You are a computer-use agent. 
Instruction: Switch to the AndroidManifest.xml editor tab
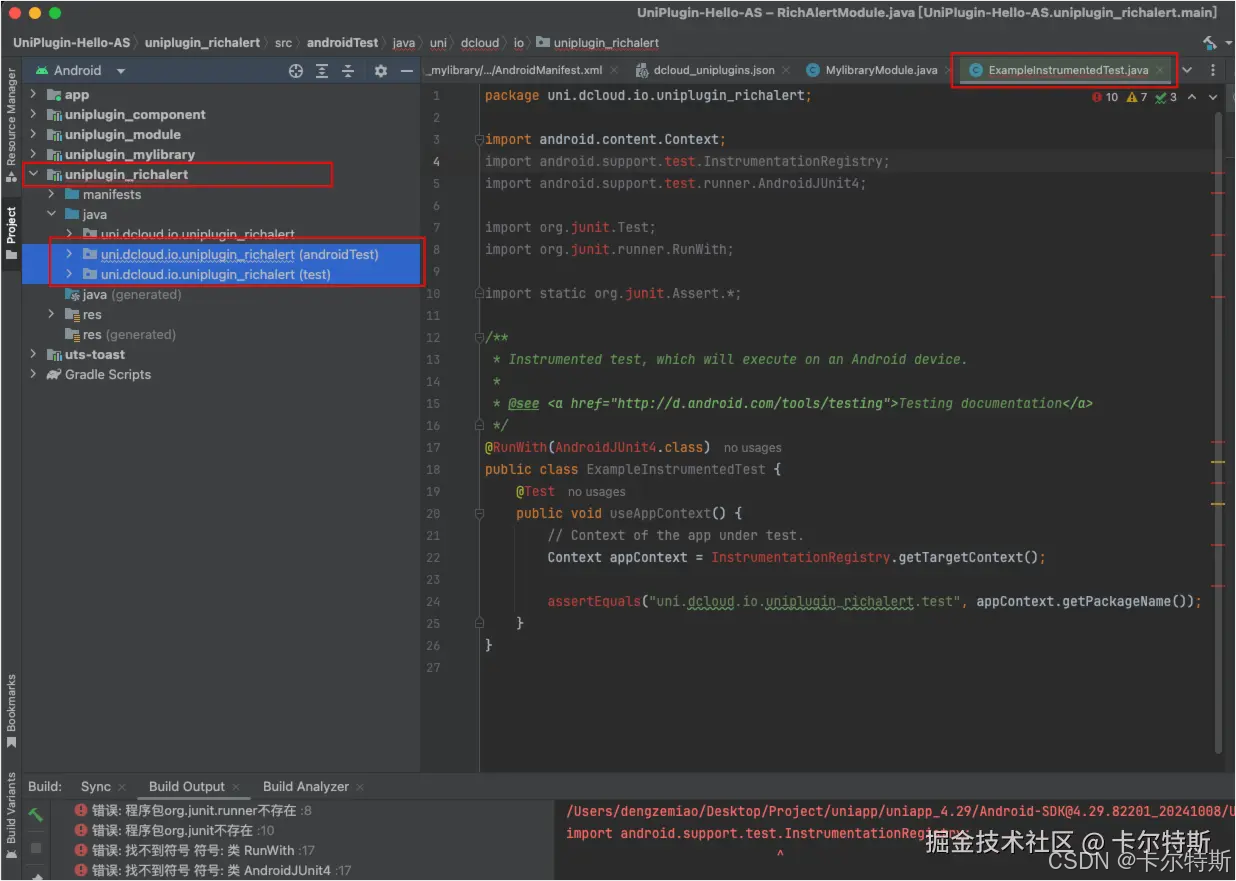(515, 70)
